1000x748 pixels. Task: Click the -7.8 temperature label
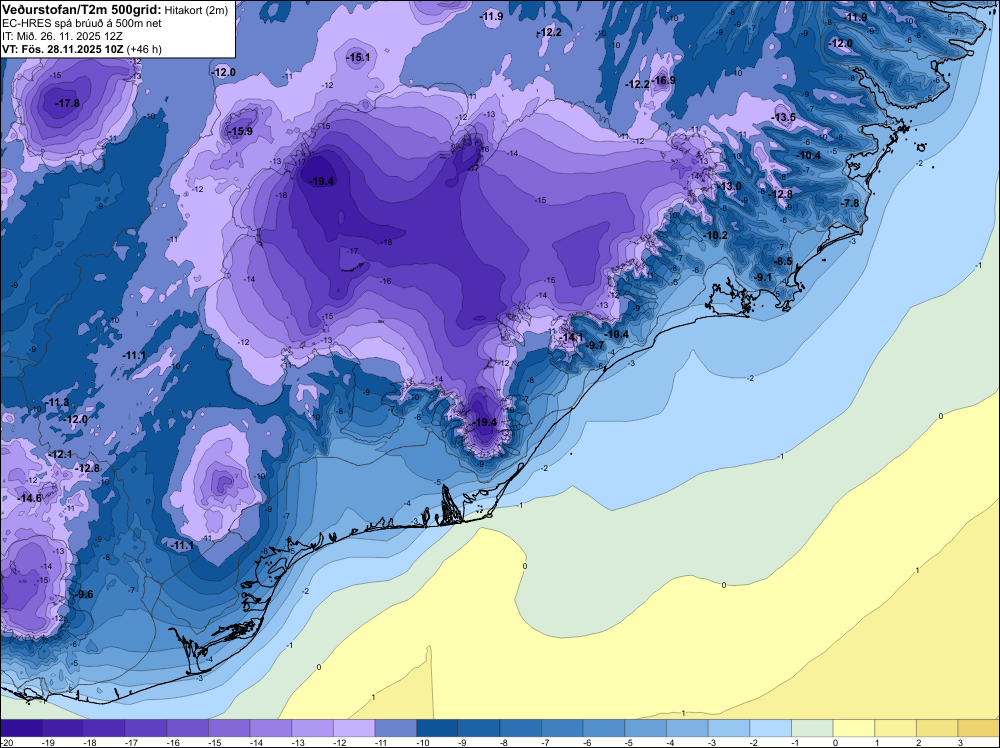[850, 203]
